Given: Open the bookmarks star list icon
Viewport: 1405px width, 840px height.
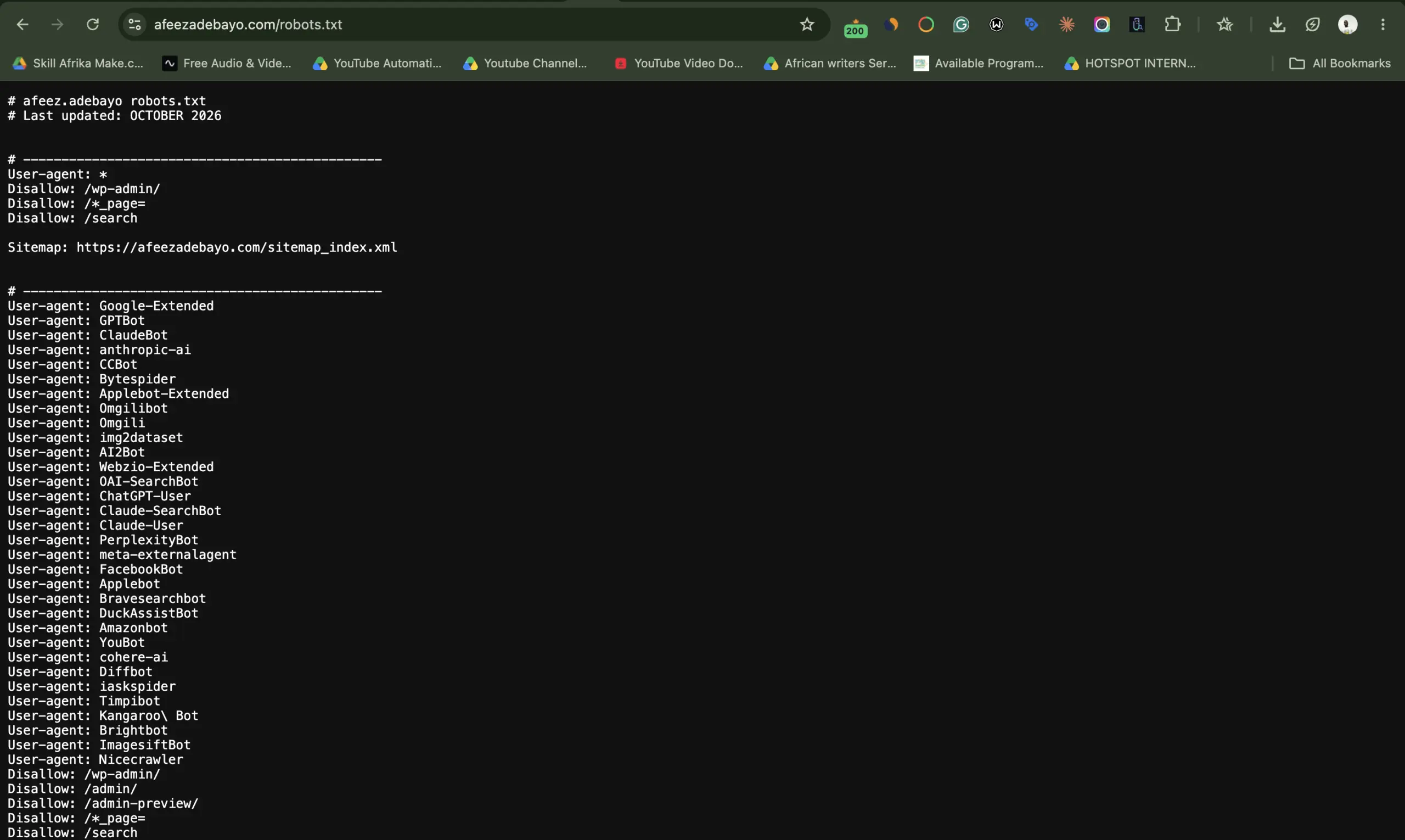Looking at the screenshot, I should tap(1225, 24).
